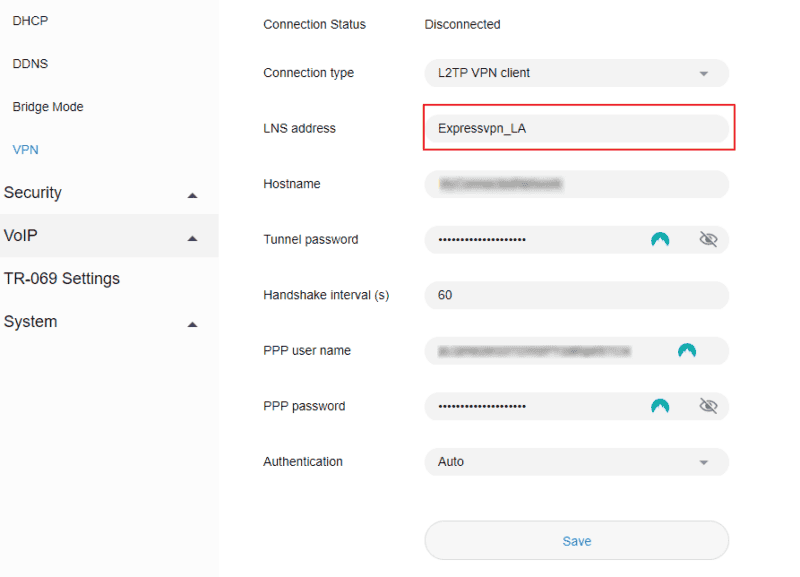The width and height of the screenshot is (800, 577).
Task: Open the Bridge Mode page
Action: pos(48,107)
